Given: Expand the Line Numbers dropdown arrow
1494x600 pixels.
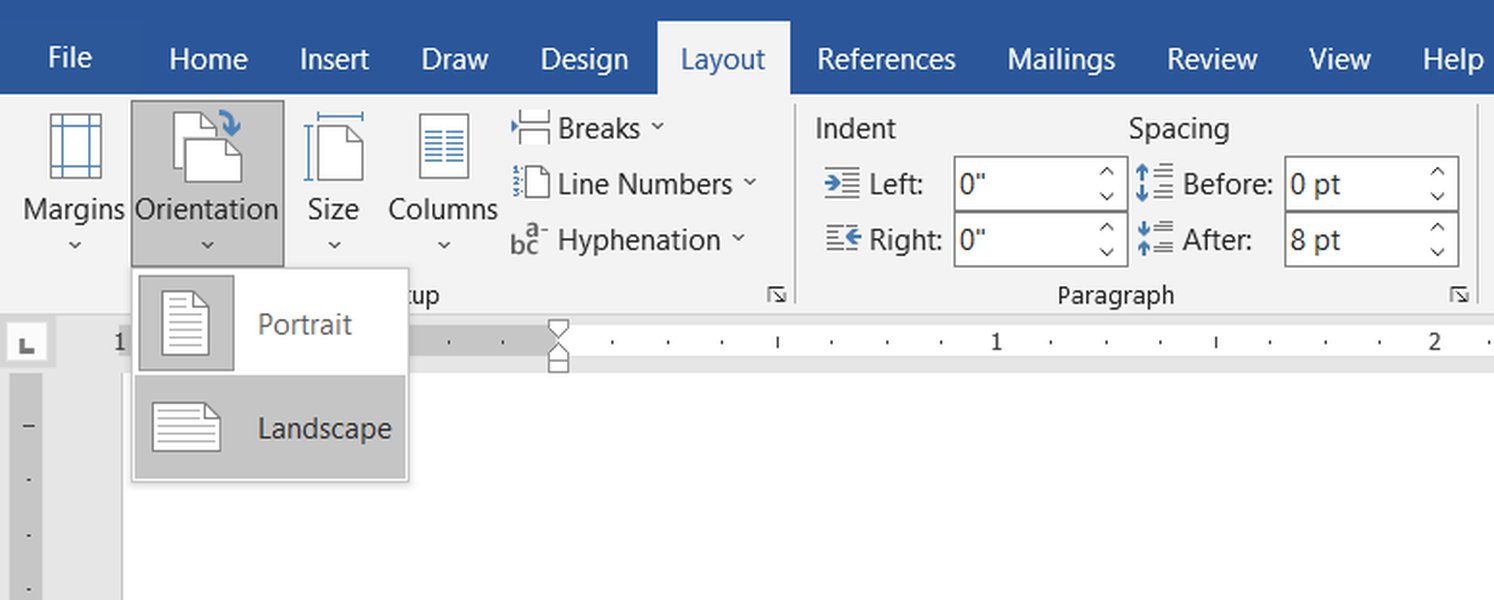Looking at the screenshot, I should click(x=750, y=183).
